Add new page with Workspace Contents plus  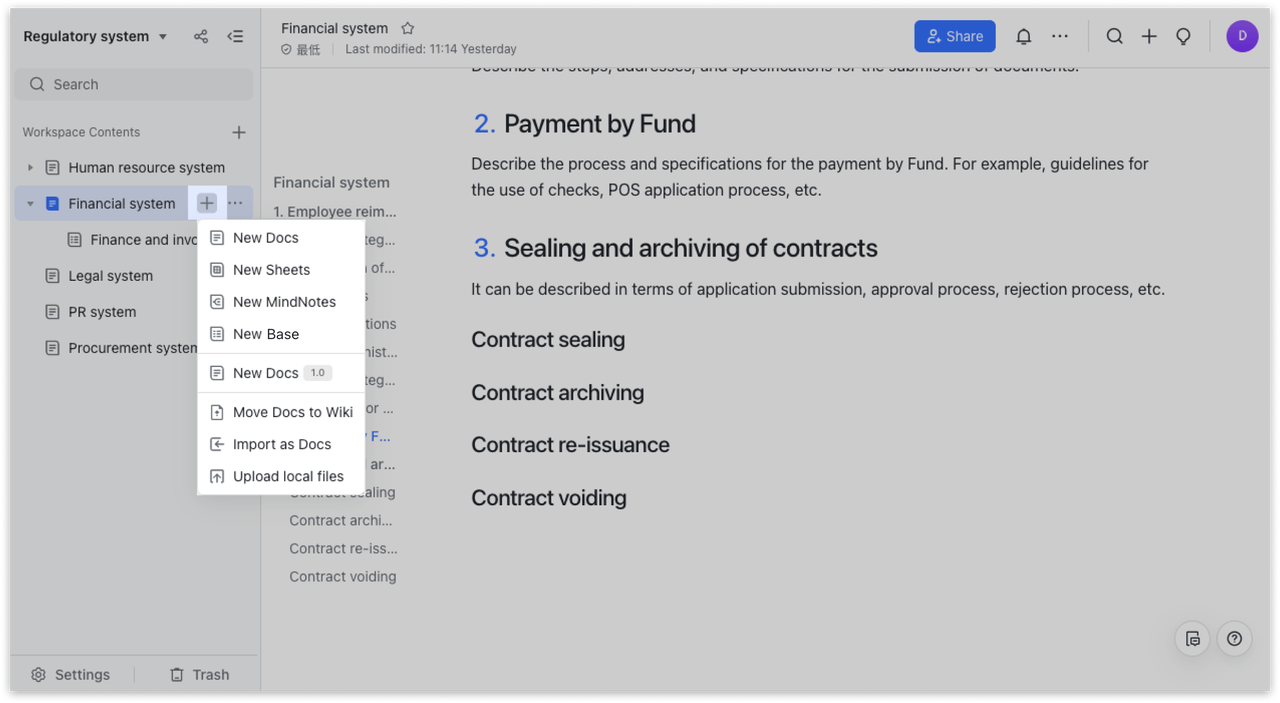(x=239, y=132)
